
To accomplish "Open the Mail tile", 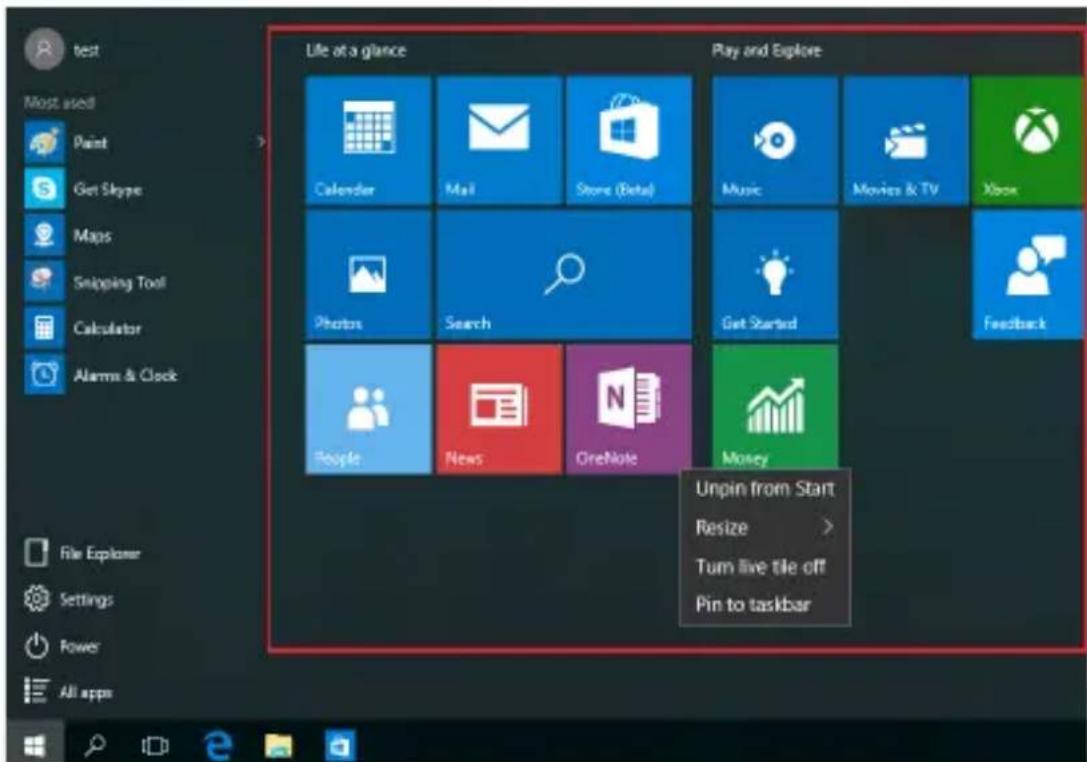I will pyautogui.click(x=499, y=140).
